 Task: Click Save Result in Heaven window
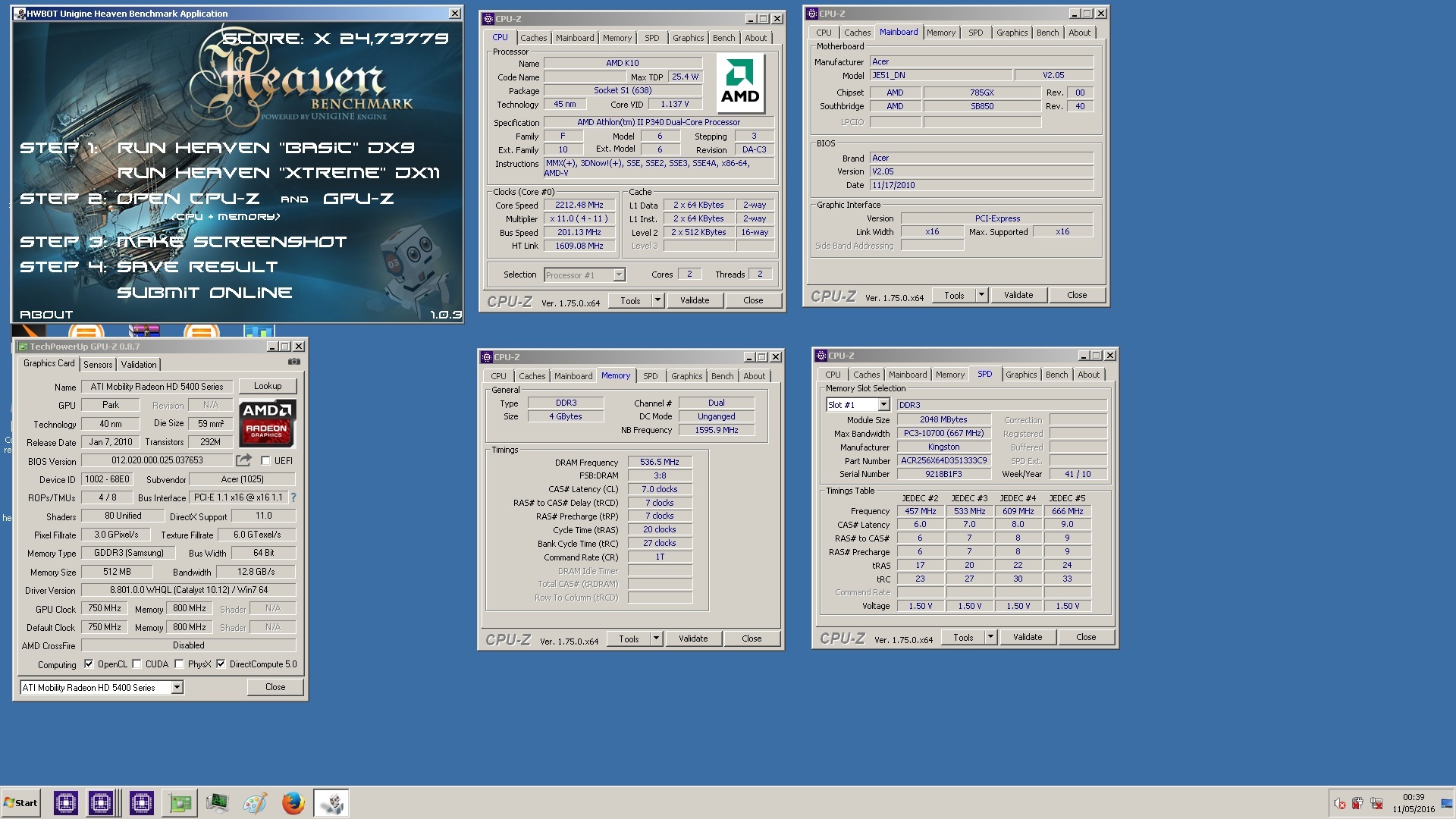click(x=197, y=267)
